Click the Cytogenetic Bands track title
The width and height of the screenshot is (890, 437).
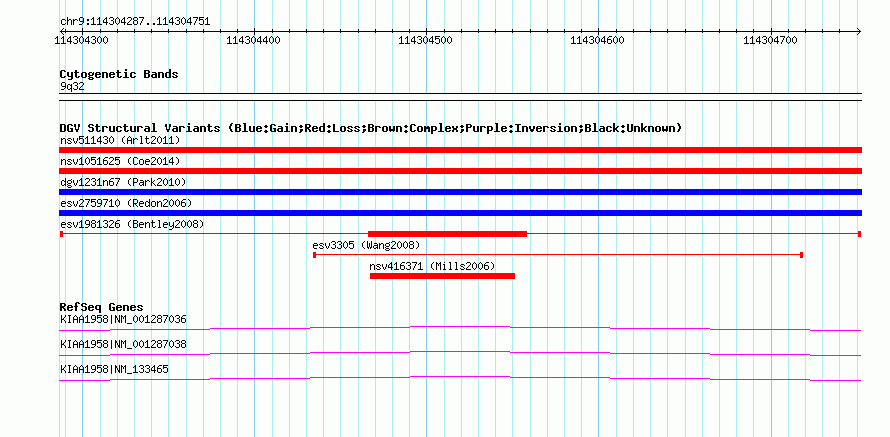pyautogui.click(x=119, y=74)
